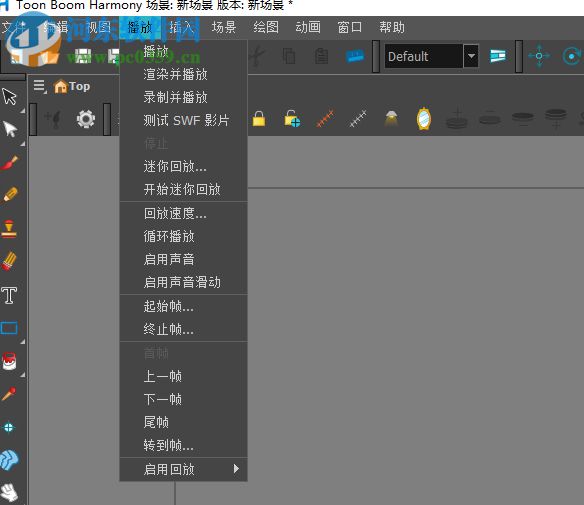584x505 pixels.
Task: Open the 帮助 menu
Action: click(x=392, y=27)
